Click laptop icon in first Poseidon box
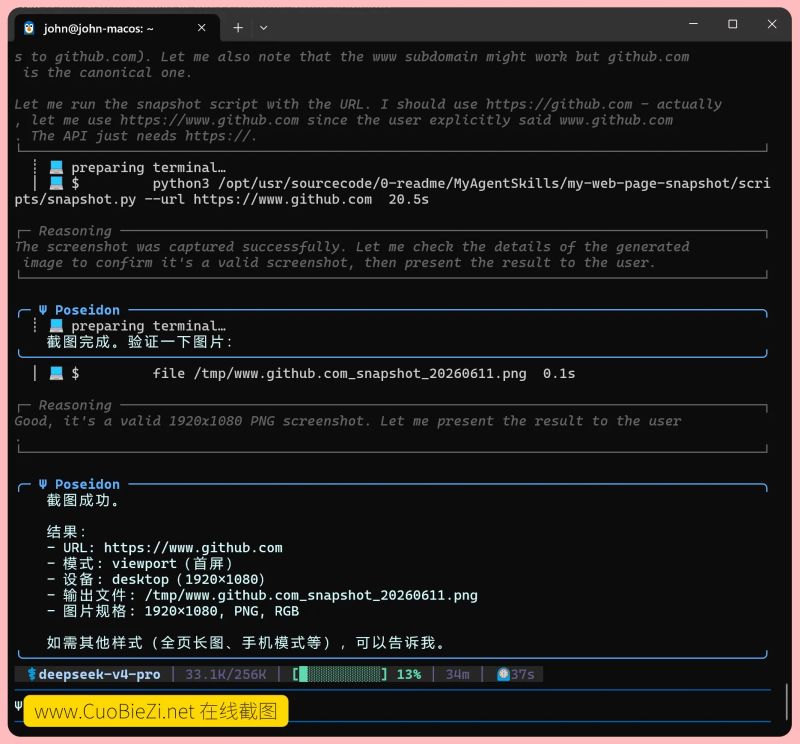Viewport: 800px width, 744px height. pos(56,326)
